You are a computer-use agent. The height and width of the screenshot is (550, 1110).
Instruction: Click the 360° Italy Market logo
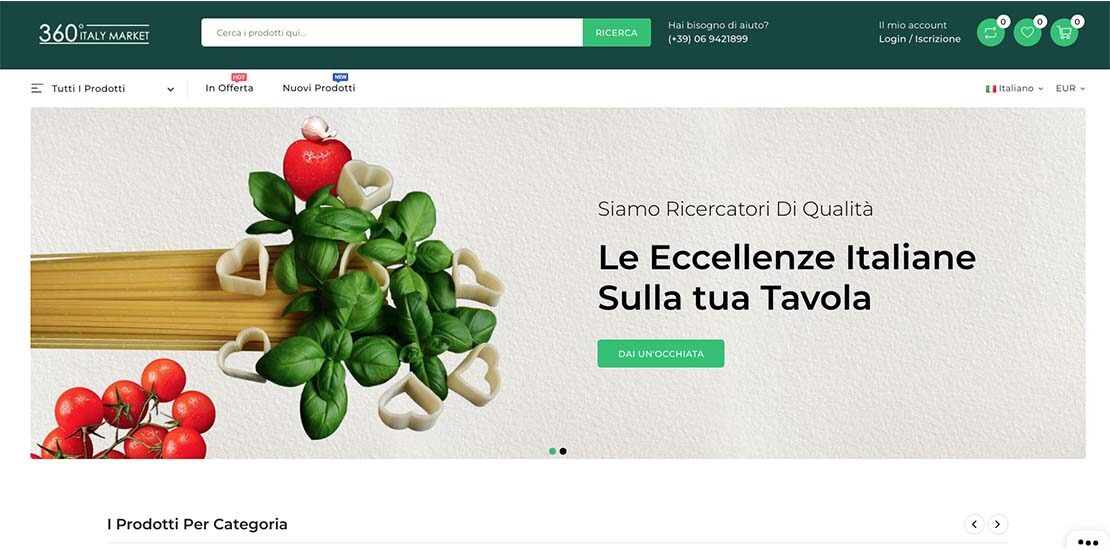point(94,33)
